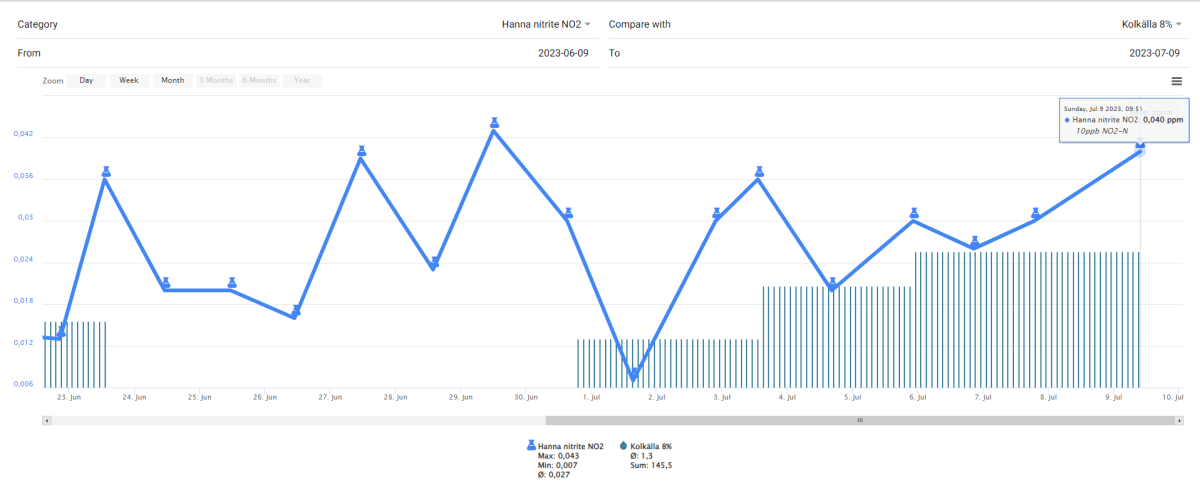Toggle Hanna nitrite NO2 series in legend

pos(570,446)
